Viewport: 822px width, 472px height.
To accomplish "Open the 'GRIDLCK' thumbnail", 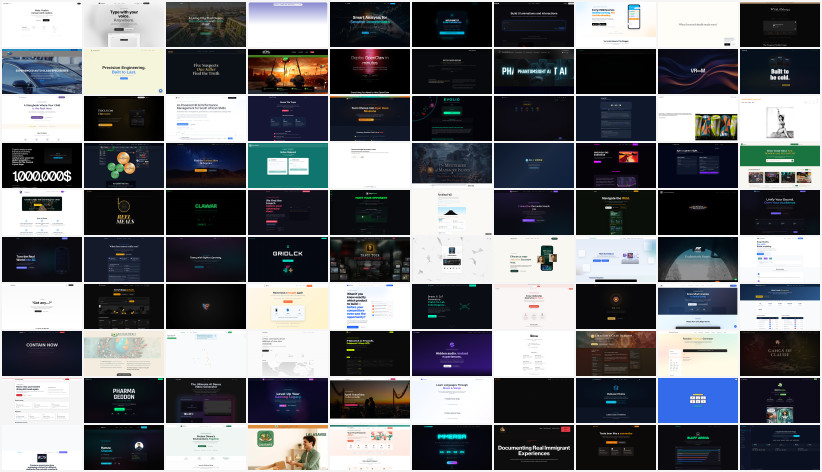I will (288, 260).
